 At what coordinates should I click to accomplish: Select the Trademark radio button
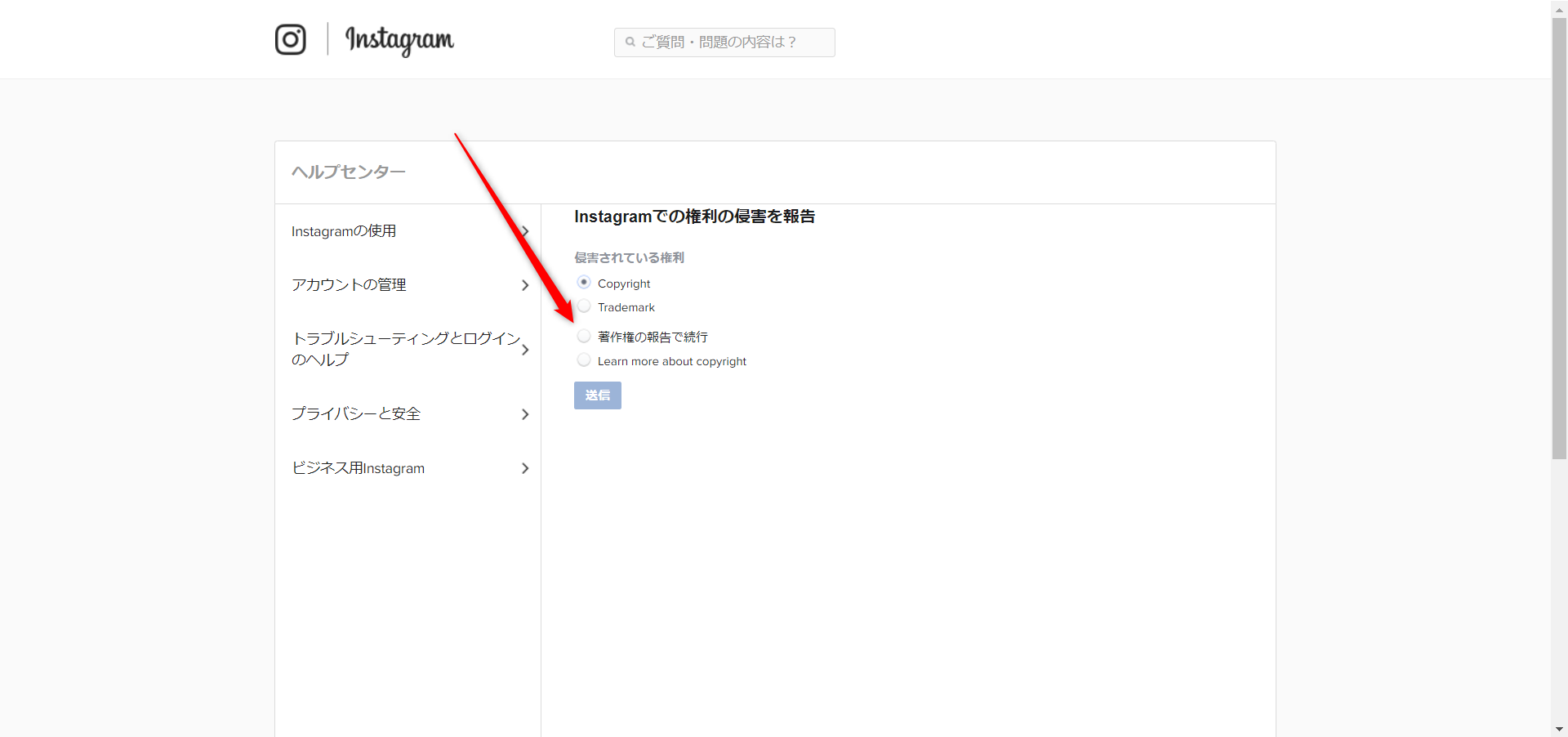pos(584,306)
